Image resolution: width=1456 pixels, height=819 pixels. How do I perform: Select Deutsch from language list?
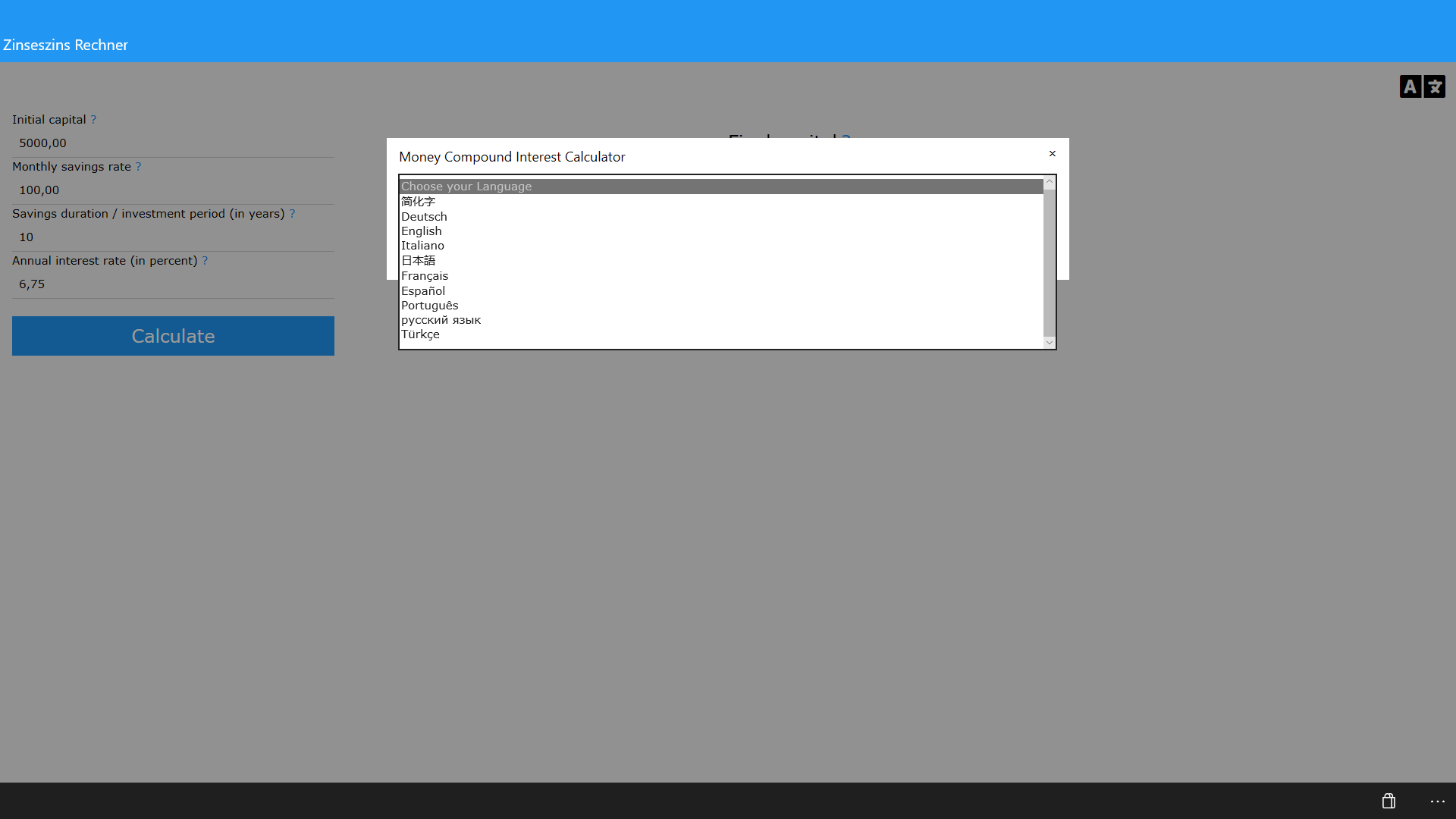(x=424, y=217)
